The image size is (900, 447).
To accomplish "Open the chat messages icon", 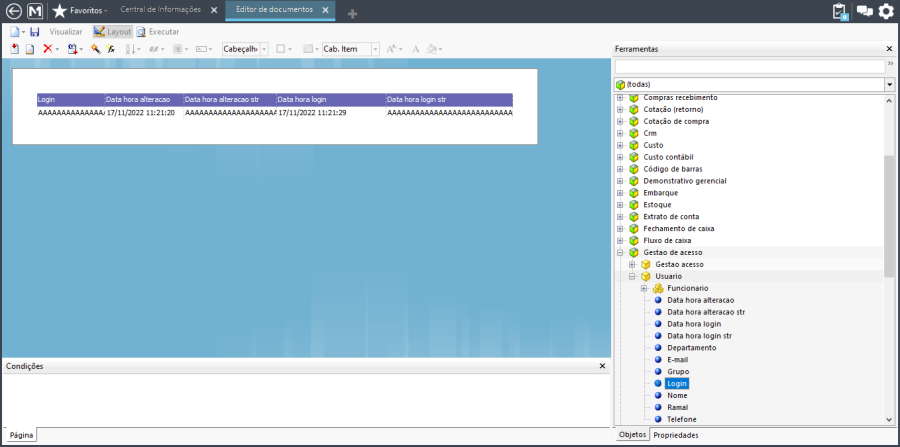I will pos(864,11).
